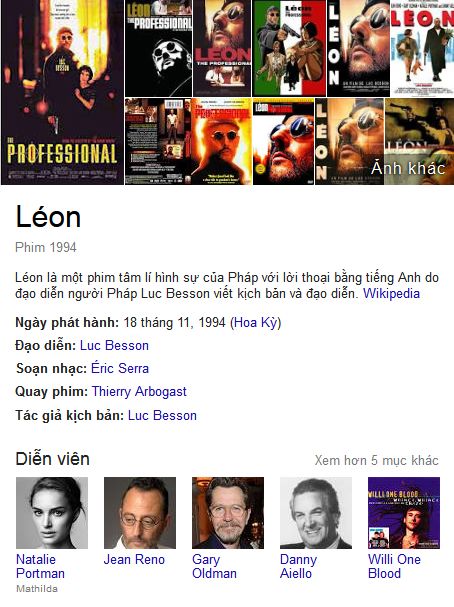The width and height of the screenshot is (454, 607).
Task: Open Éric Serra composer link
Action: pyautogui.click(x=120, y=368)
